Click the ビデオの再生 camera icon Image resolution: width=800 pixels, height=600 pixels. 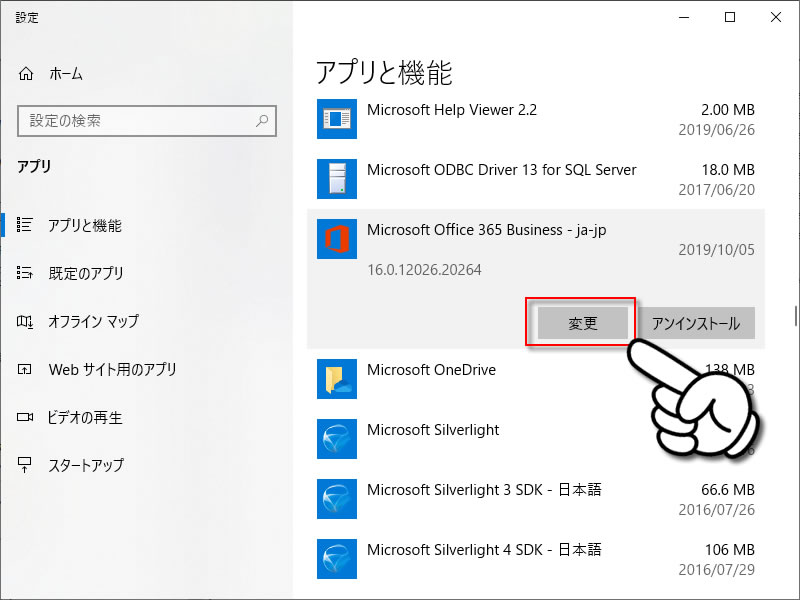[x=24, y=417]
